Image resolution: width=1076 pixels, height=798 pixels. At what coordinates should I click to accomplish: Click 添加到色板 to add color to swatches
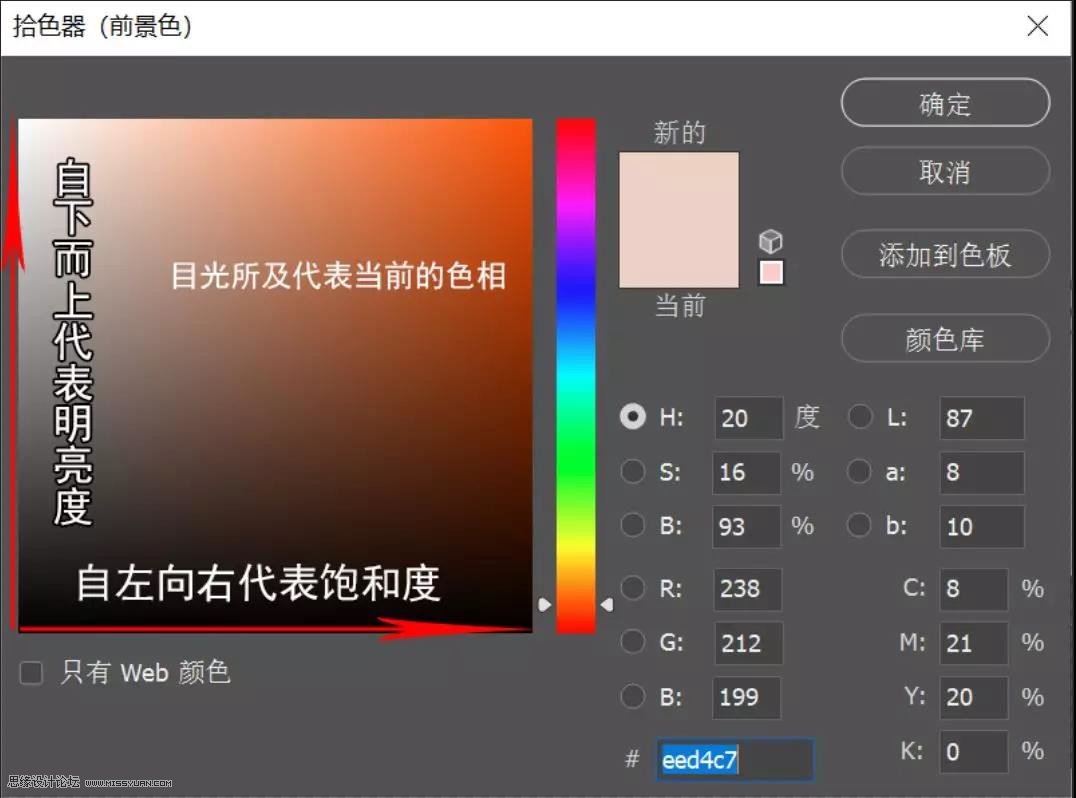(x=943, y=255)
